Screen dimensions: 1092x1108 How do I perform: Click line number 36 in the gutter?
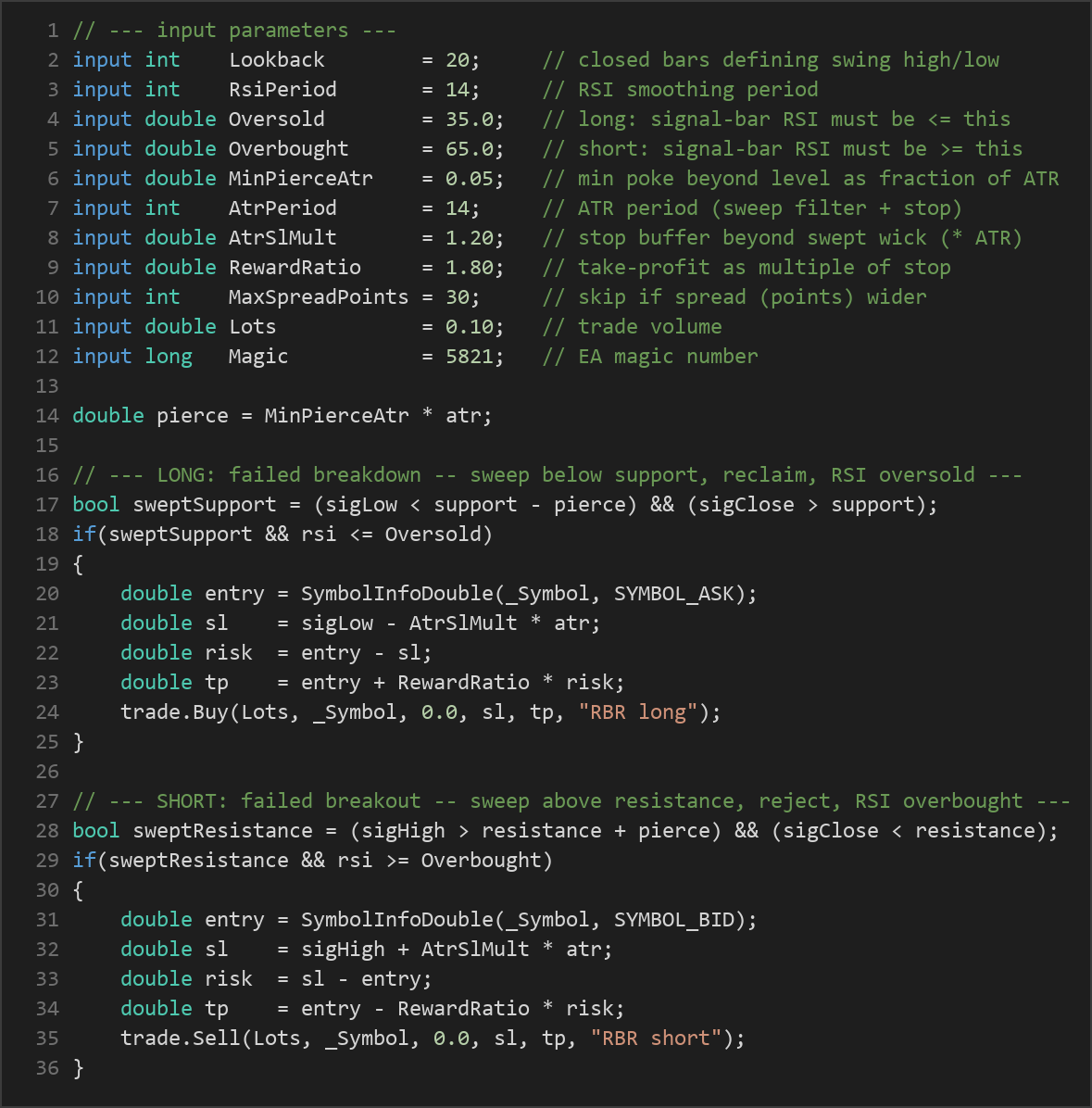47,1068
